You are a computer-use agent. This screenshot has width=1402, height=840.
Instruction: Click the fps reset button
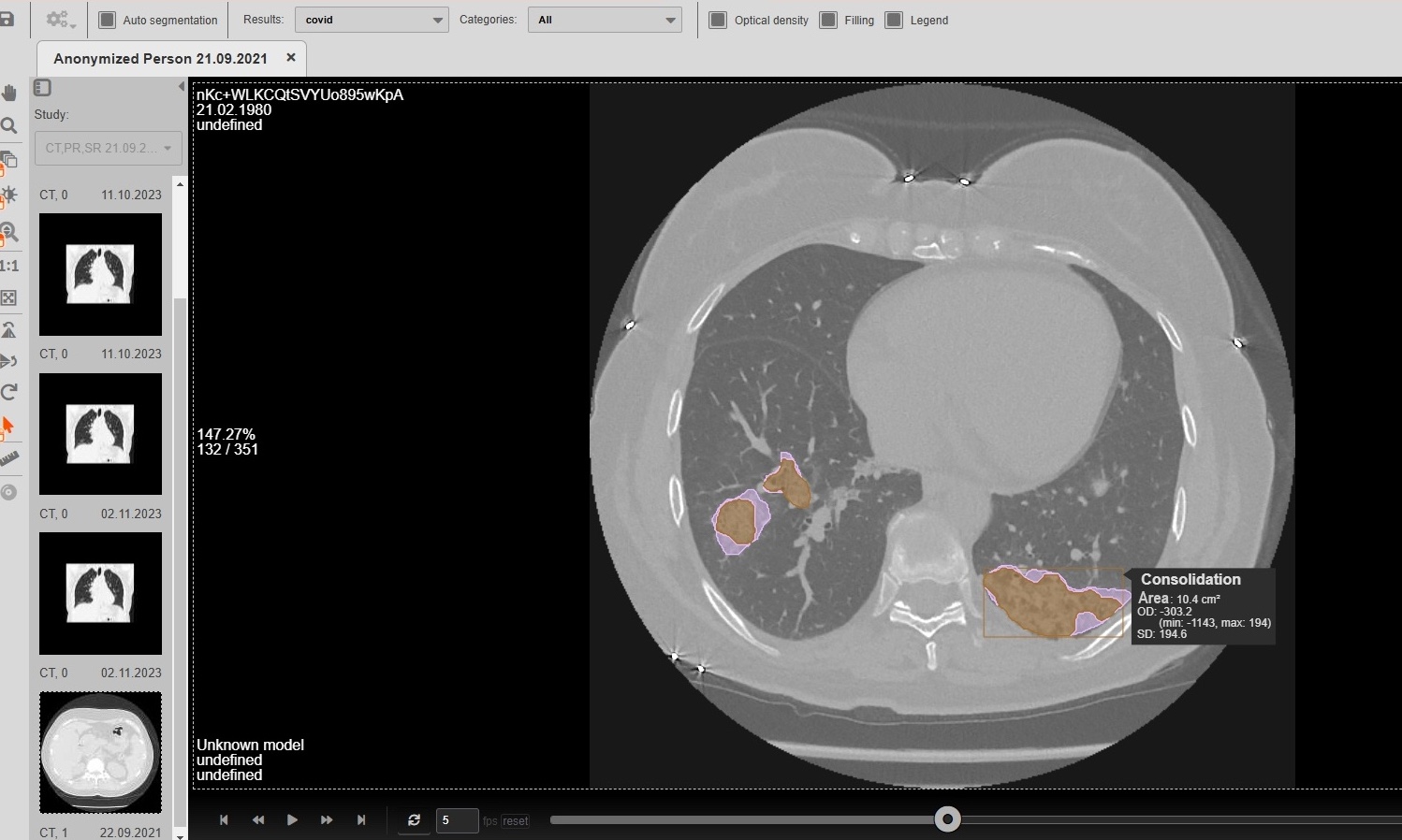[516, 821]
